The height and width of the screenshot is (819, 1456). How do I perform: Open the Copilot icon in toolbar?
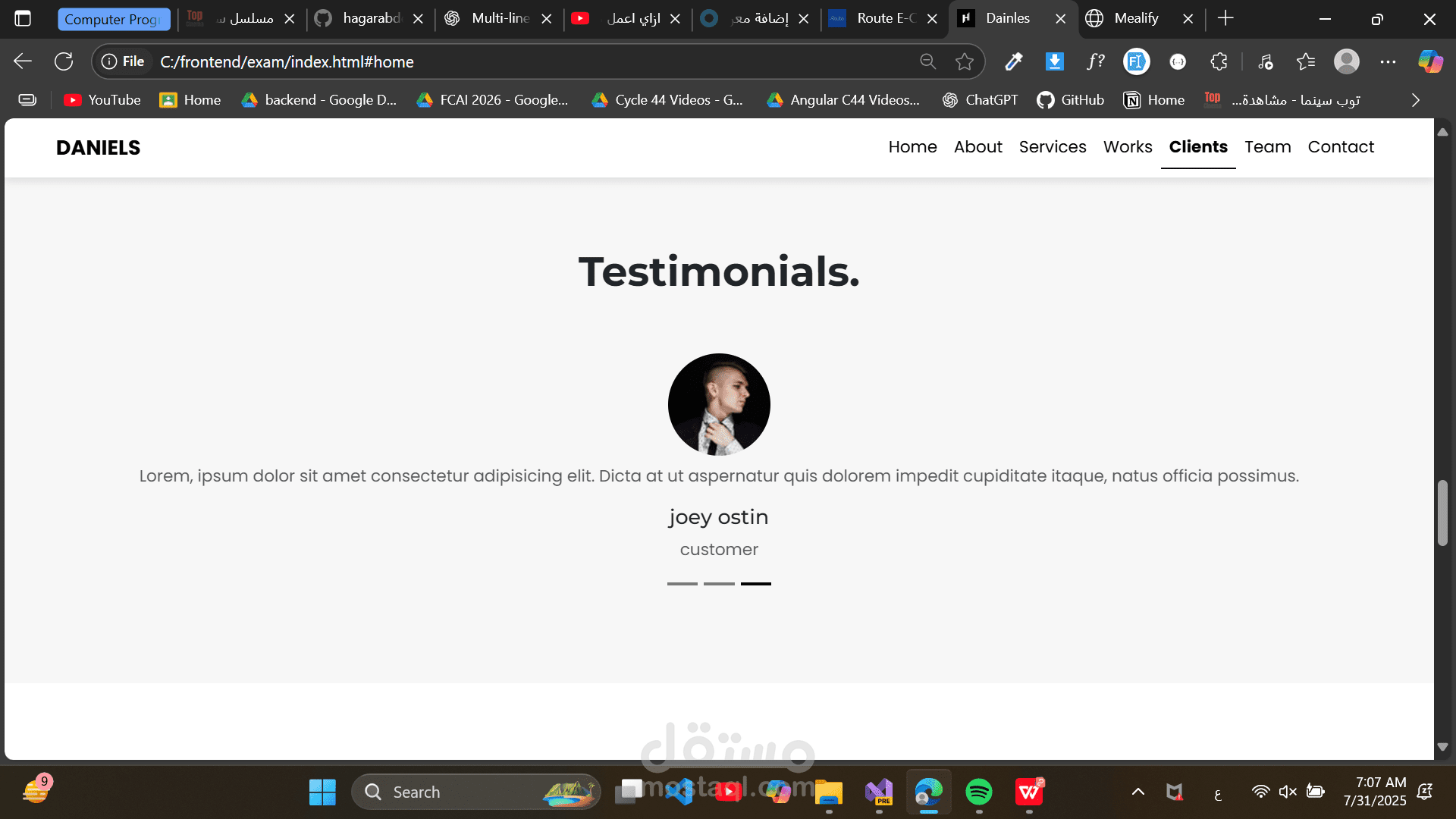(1430, 61)
